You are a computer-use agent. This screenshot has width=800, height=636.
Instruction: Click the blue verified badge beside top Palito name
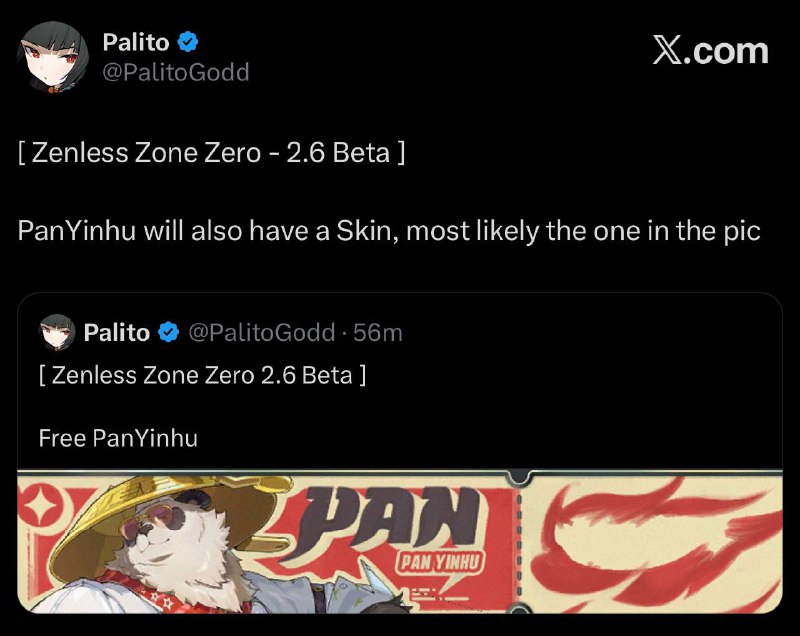click(x=188, y=42)
